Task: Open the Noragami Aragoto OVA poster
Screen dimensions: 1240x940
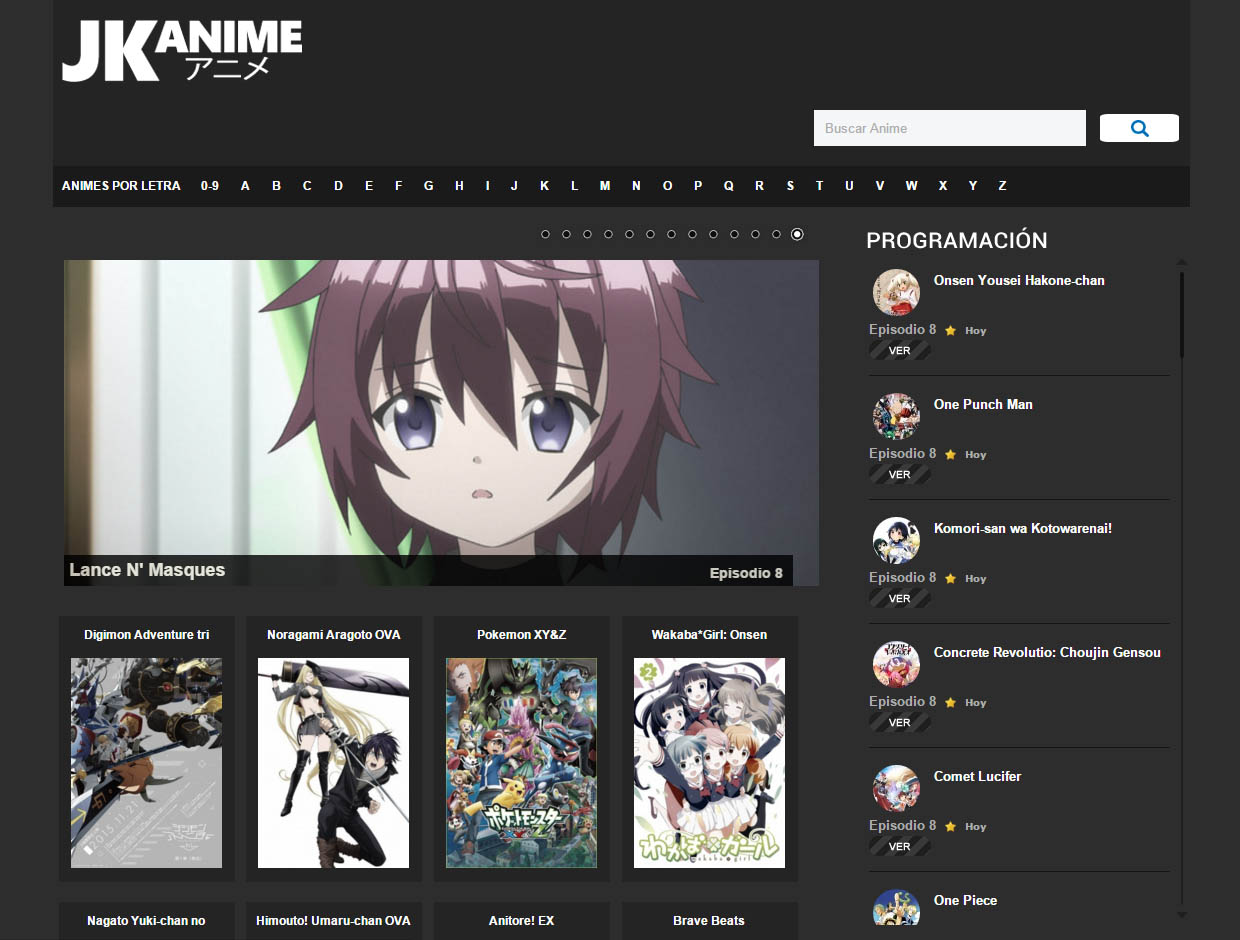Action: (334, 762)
